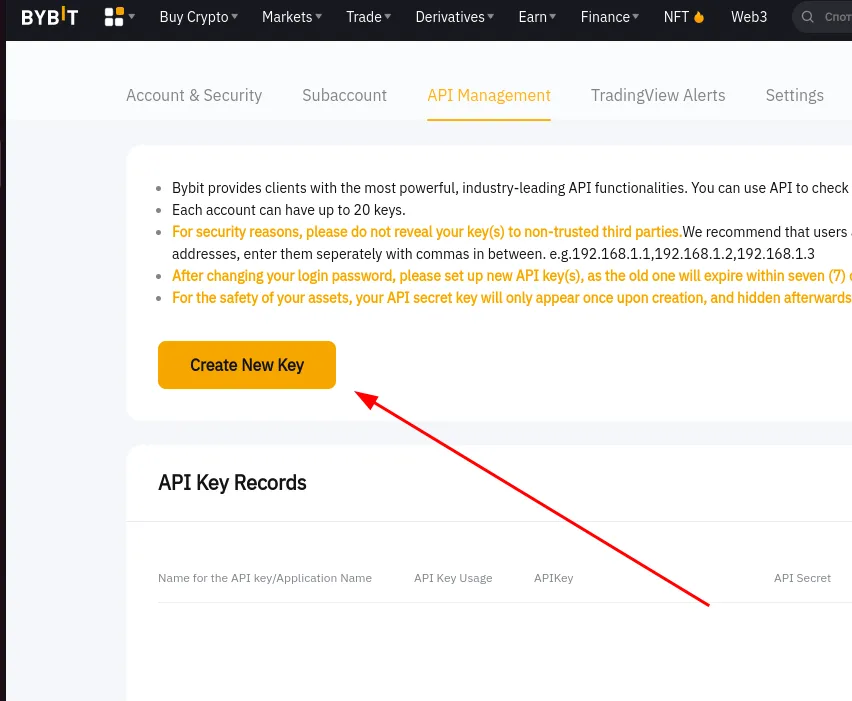Viewport: 852px width, 701px height.
Task: Switch to Account & Security tab
Action: coord(194,96)
